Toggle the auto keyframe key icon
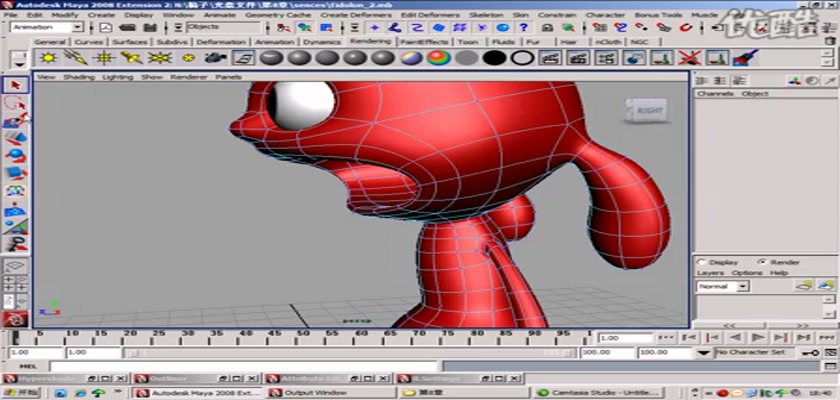The width and height of the screenshot is (840, 400). click(x=809, y=352)
